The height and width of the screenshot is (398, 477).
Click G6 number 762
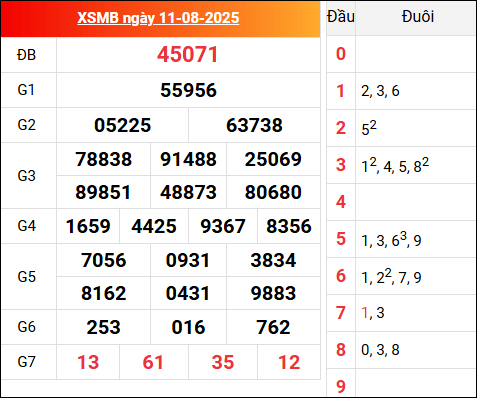[x=273, y=327]
